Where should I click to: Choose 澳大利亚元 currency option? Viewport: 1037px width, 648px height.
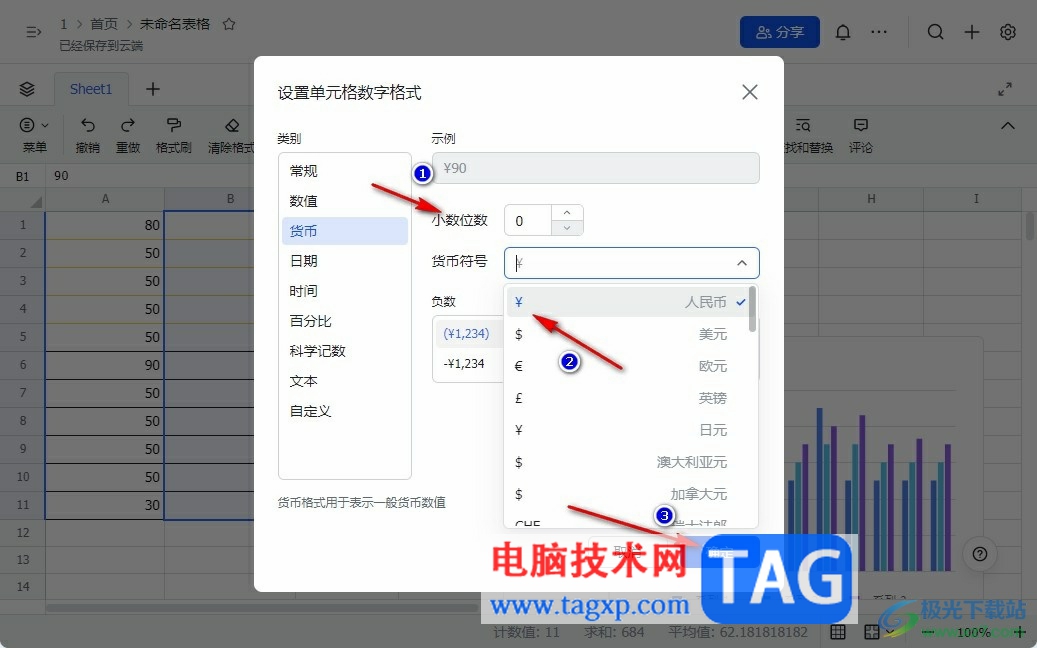[x=628, y=462]
